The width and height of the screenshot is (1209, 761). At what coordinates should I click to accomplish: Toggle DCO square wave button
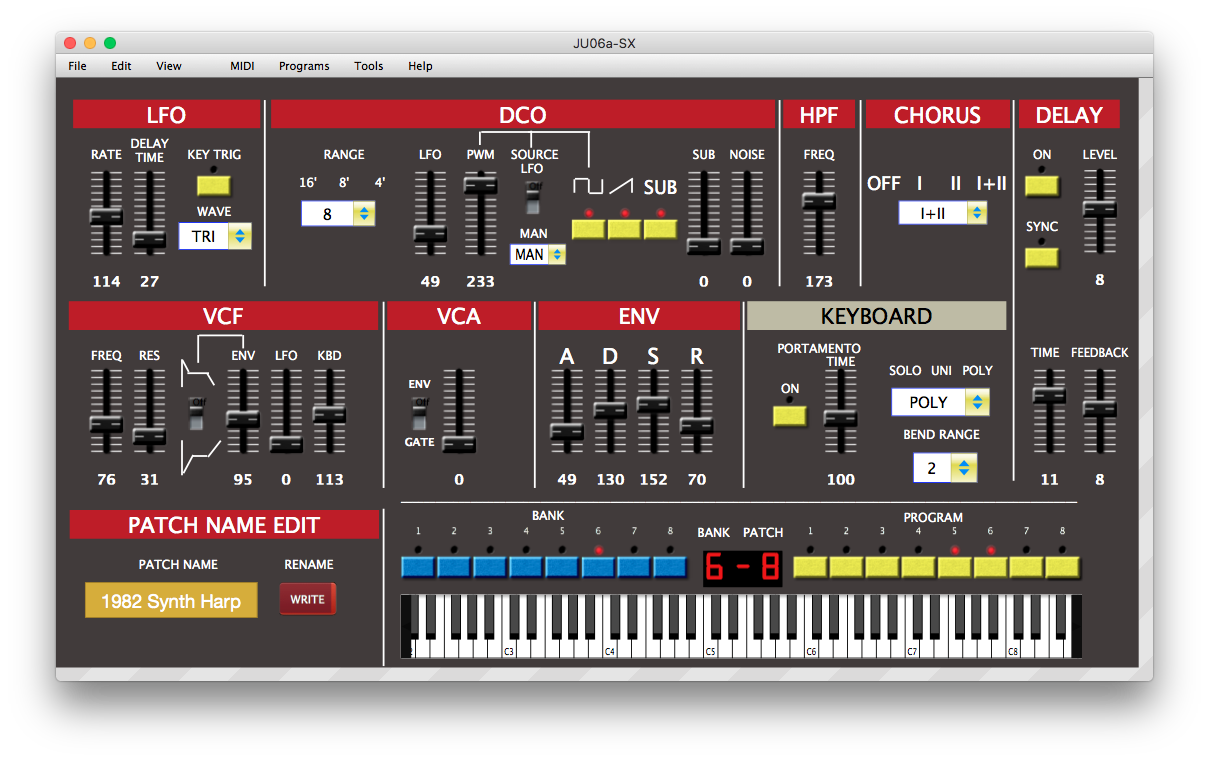[x=589, y=228]
